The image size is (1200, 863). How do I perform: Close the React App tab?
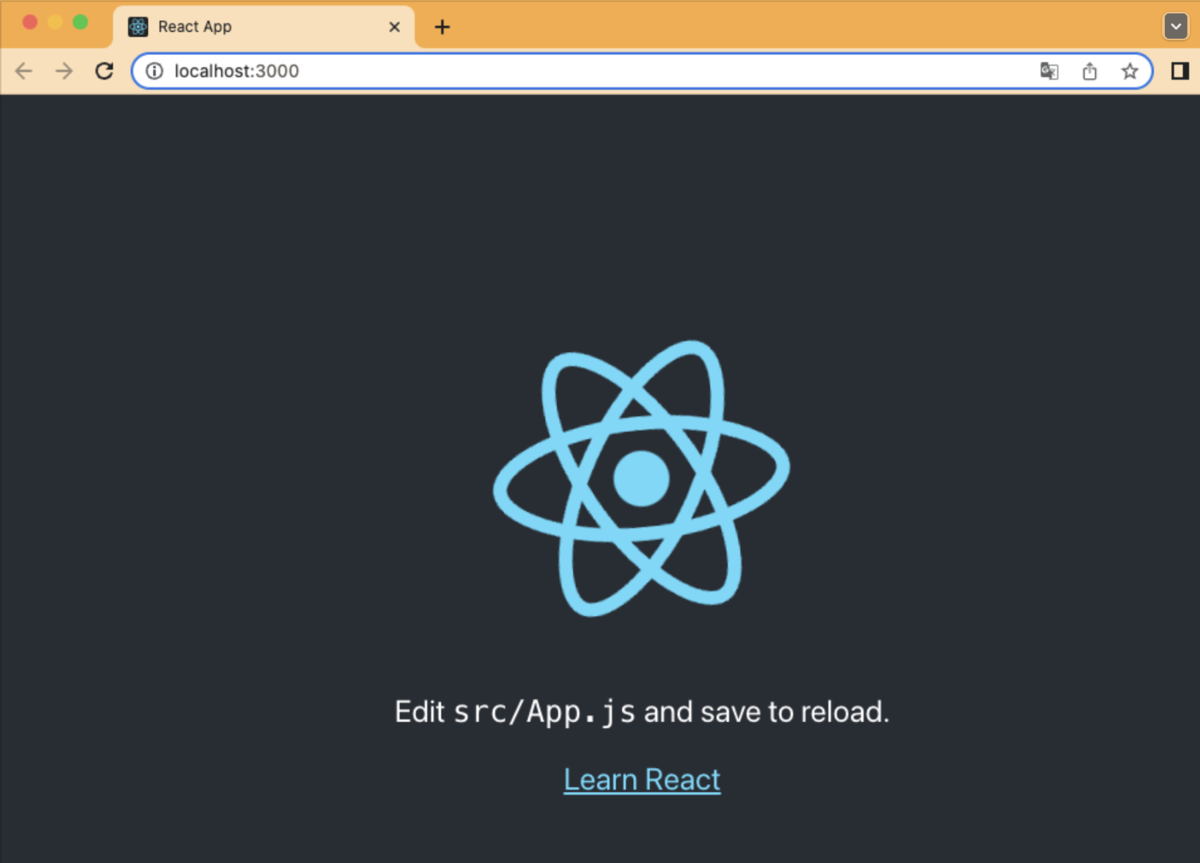pos(395,27)
